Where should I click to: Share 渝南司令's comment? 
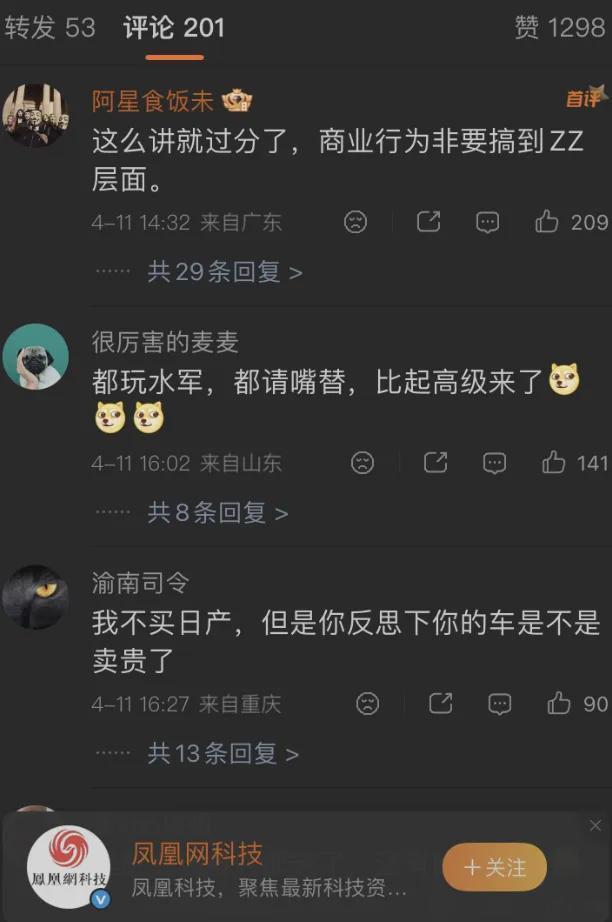[x=440, y=703]
